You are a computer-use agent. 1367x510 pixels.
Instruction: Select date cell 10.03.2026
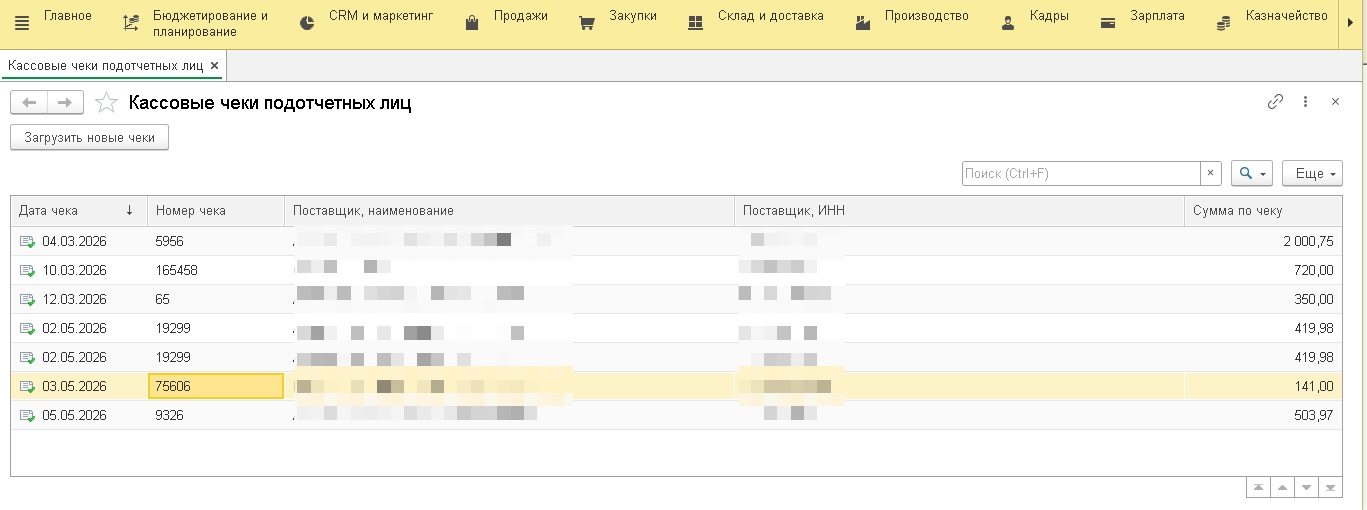point(74,270)
